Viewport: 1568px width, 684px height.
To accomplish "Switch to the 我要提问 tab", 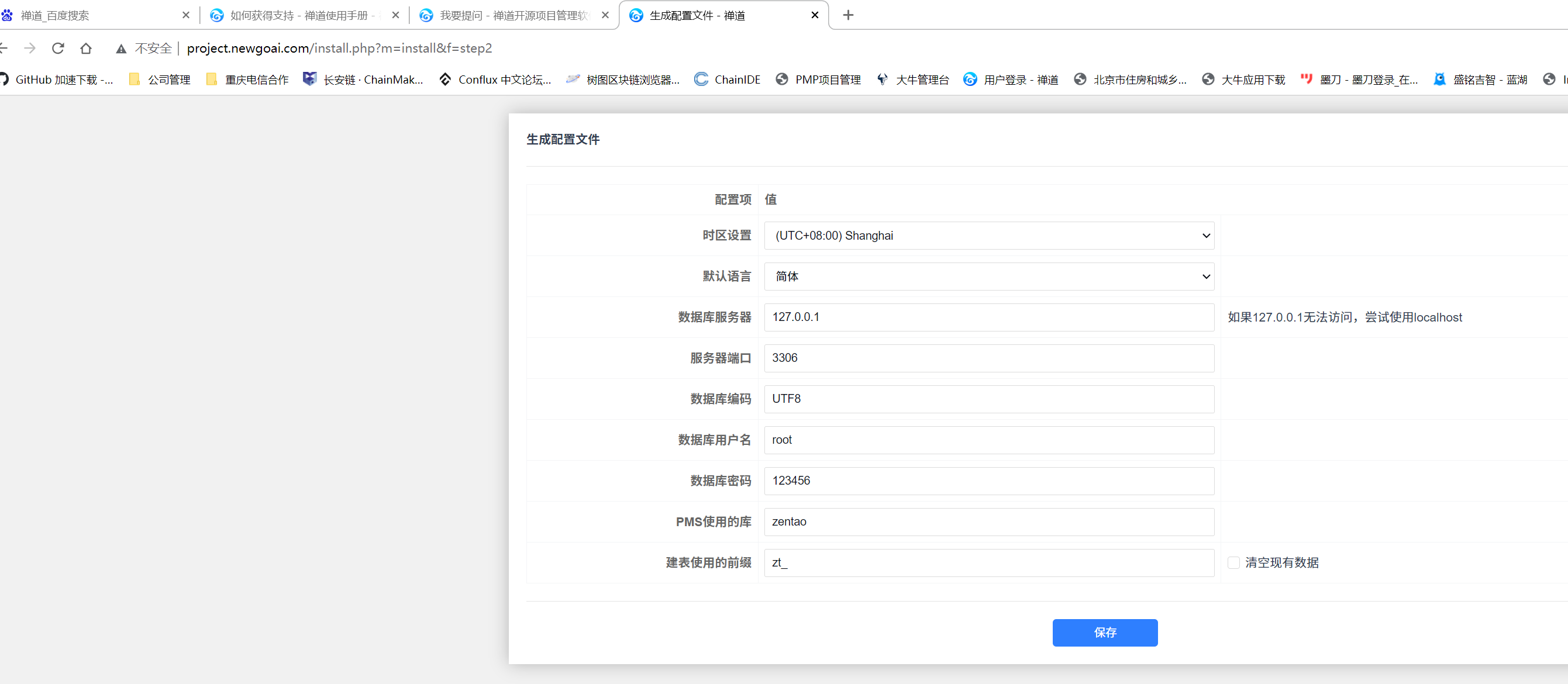I will (x=508, y=15).
